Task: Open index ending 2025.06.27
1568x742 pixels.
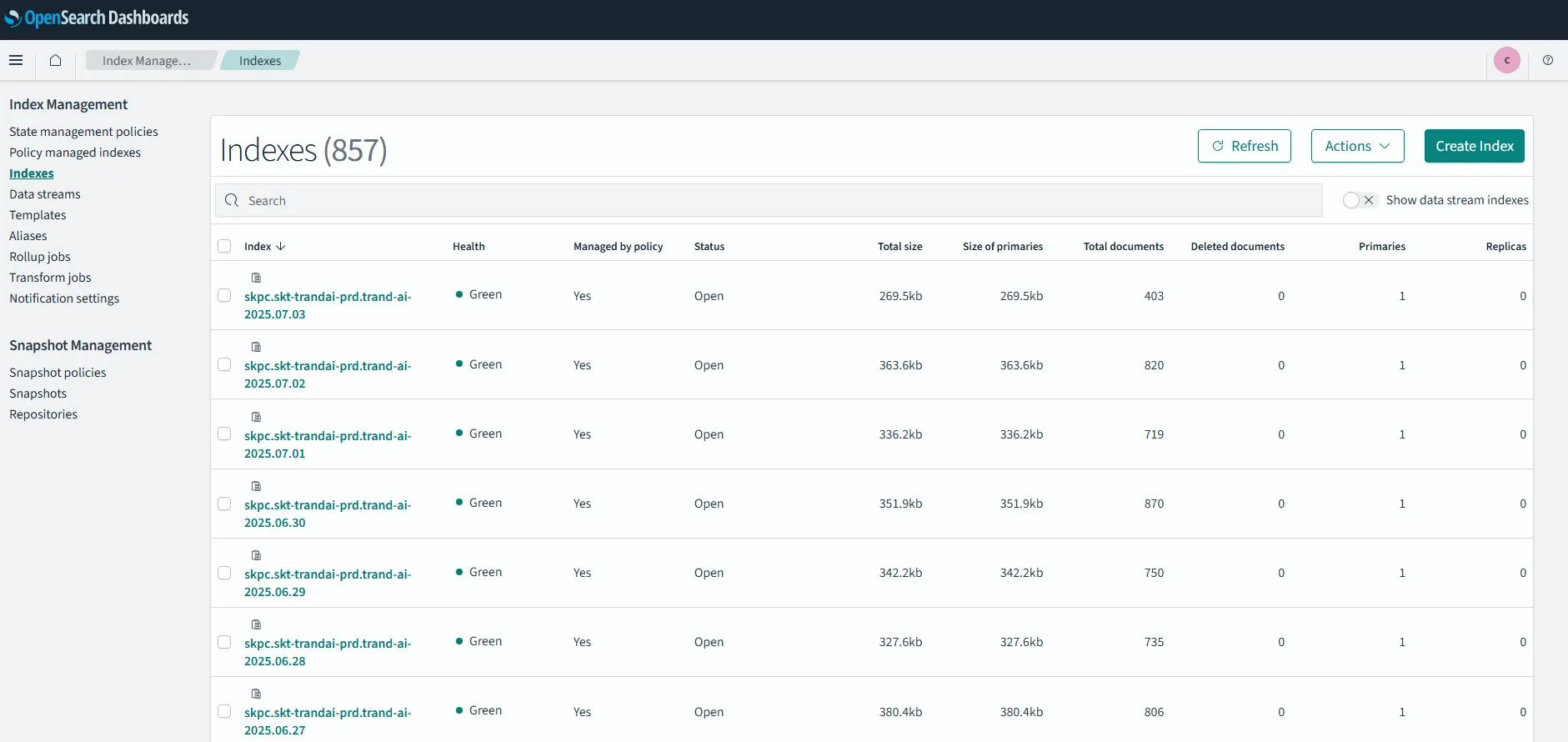Action: [328, 721]
